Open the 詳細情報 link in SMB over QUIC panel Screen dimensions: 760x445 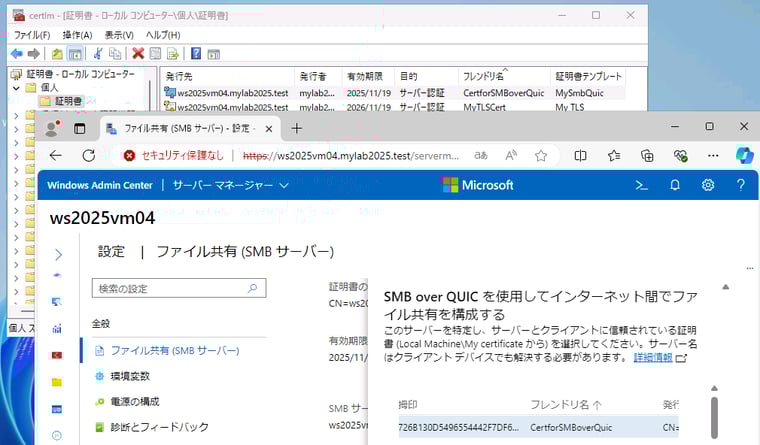coord(653,358)
